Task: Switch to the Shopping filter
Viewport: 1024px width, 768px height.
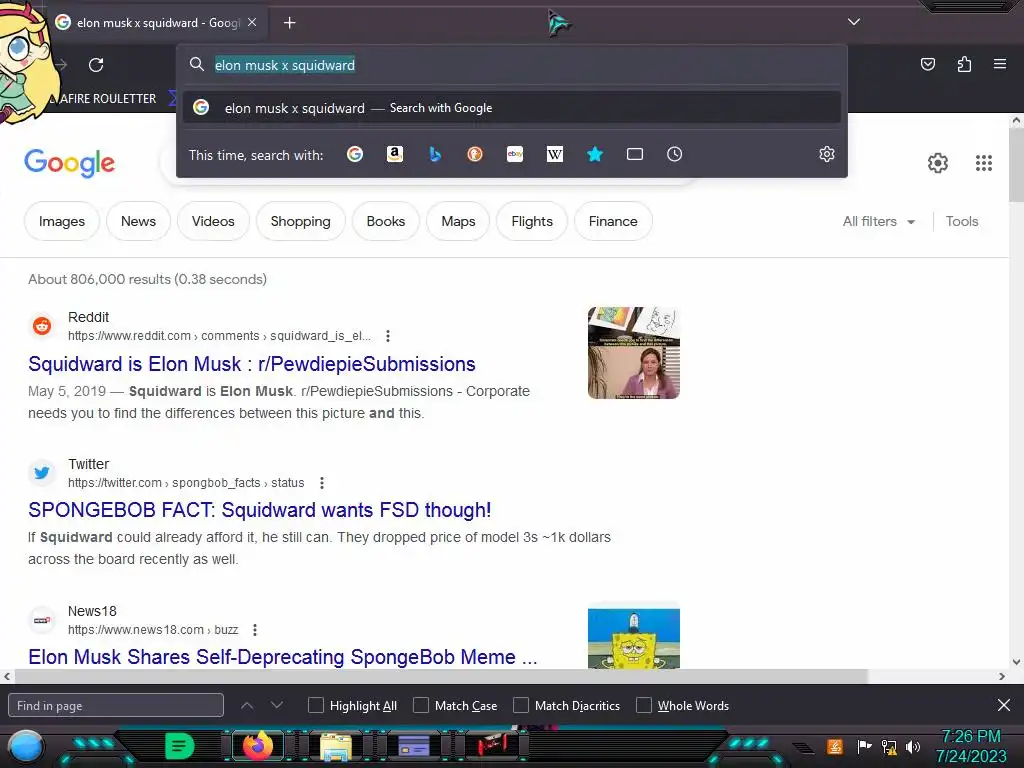Action: [x=300, y=221]
